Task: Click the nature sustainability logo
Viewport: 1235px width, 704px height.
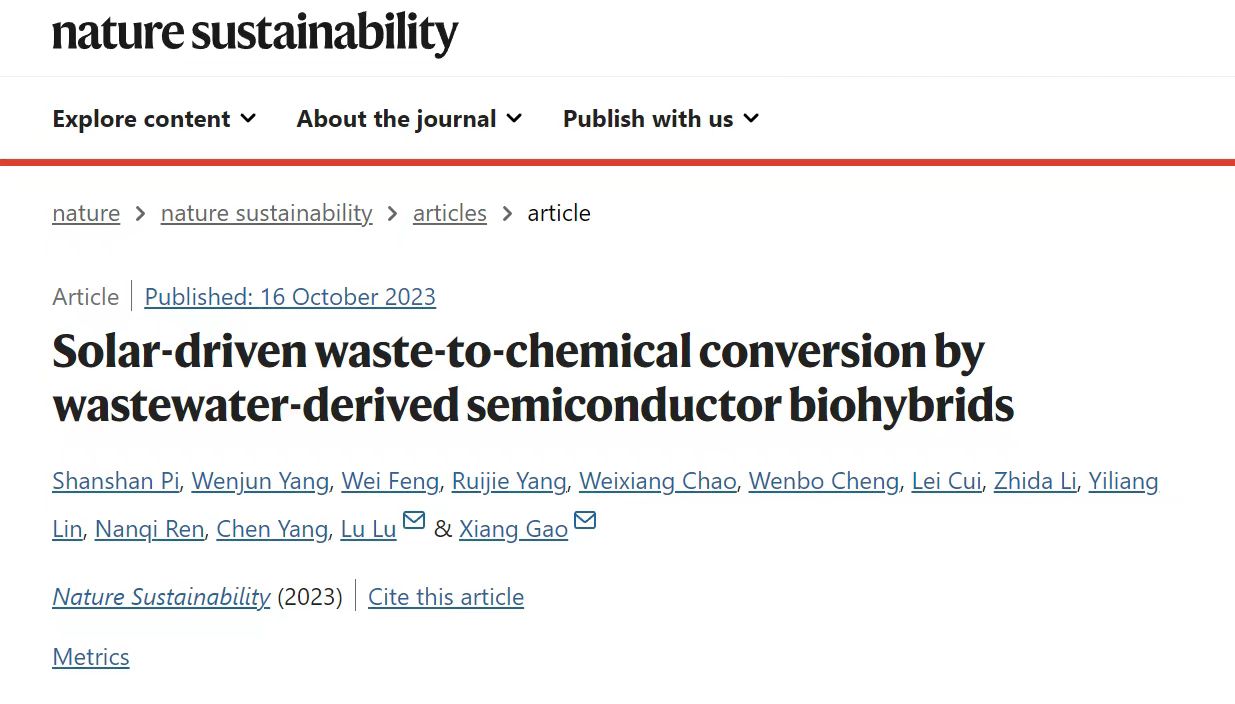Action: 255,33
